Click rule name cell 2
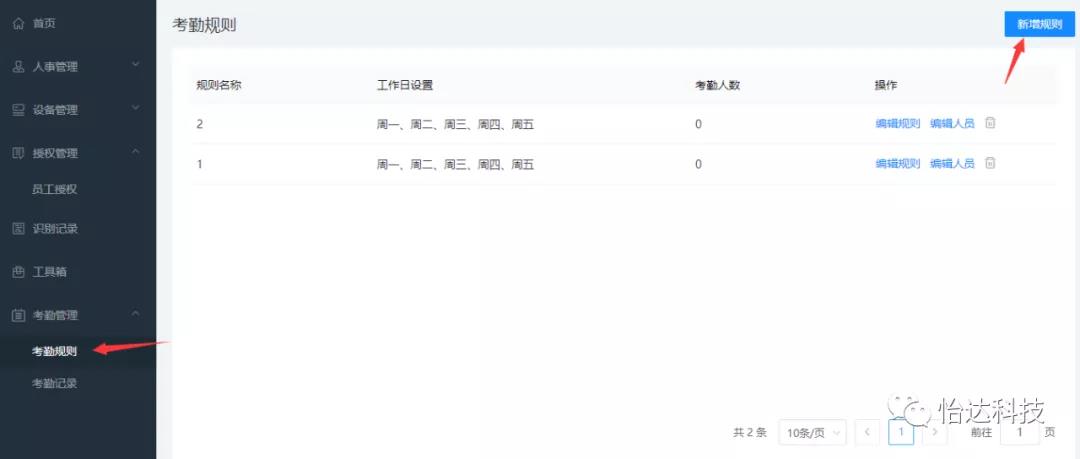1080x459 pixels. [200, 124]
